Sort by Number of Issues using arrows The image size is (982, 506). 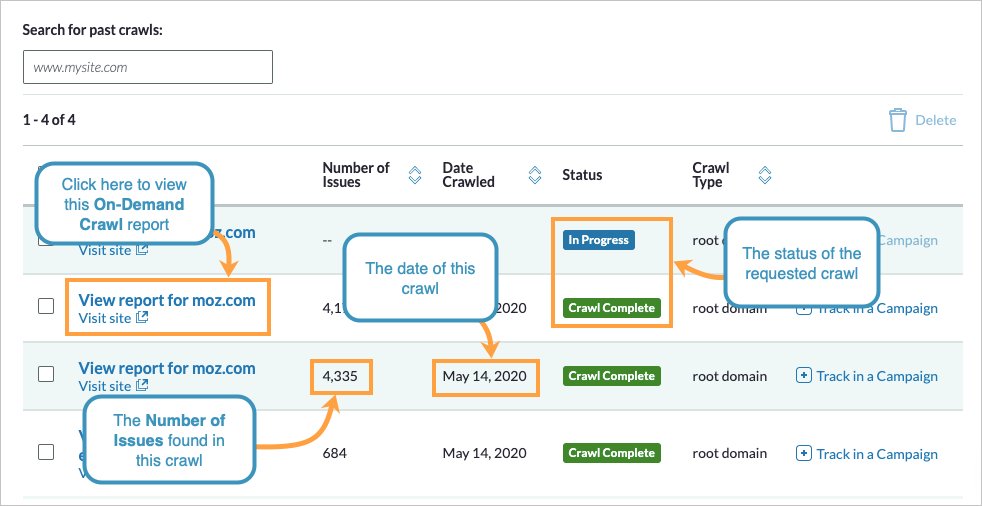[415, 175]
